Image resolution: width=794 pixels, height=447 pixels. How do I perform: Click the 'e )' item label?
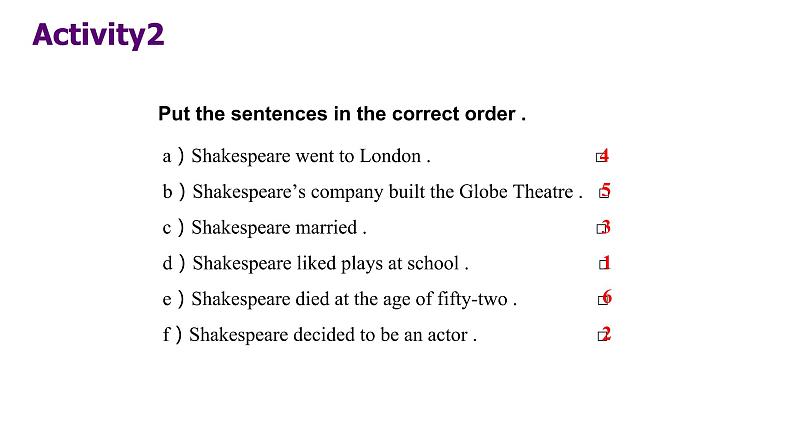[173, 299]
